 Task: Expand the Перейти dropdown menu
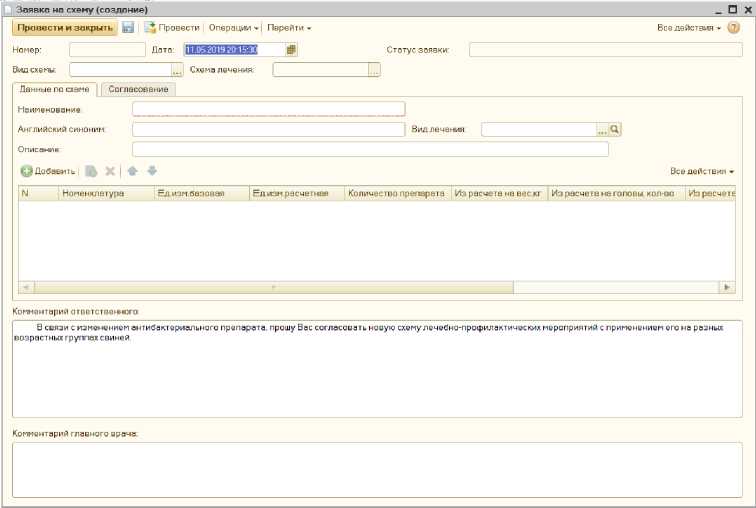[289, 28]
